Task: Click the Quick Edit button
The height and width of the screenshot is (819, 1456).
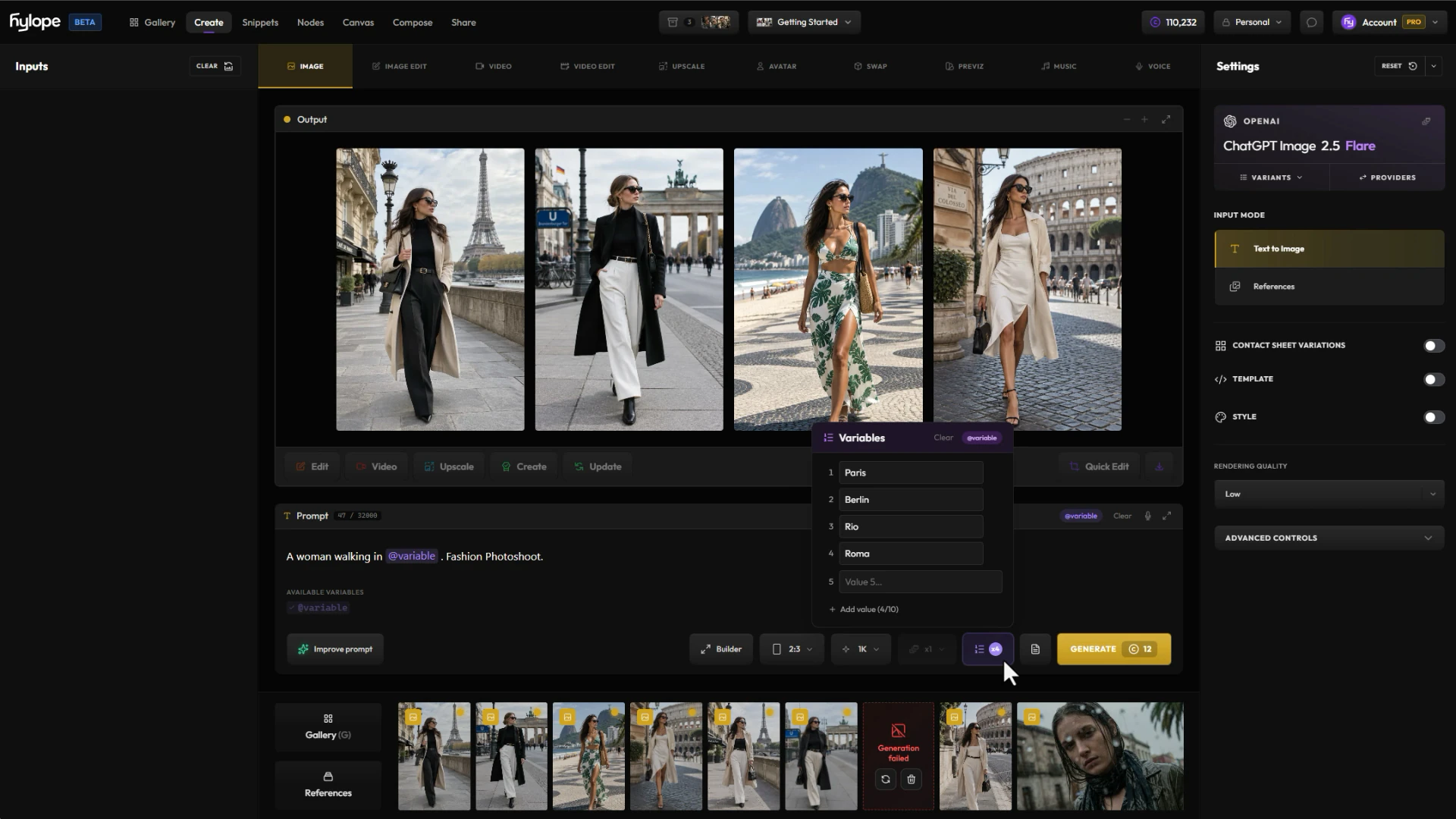Action: click(1099, 466)
